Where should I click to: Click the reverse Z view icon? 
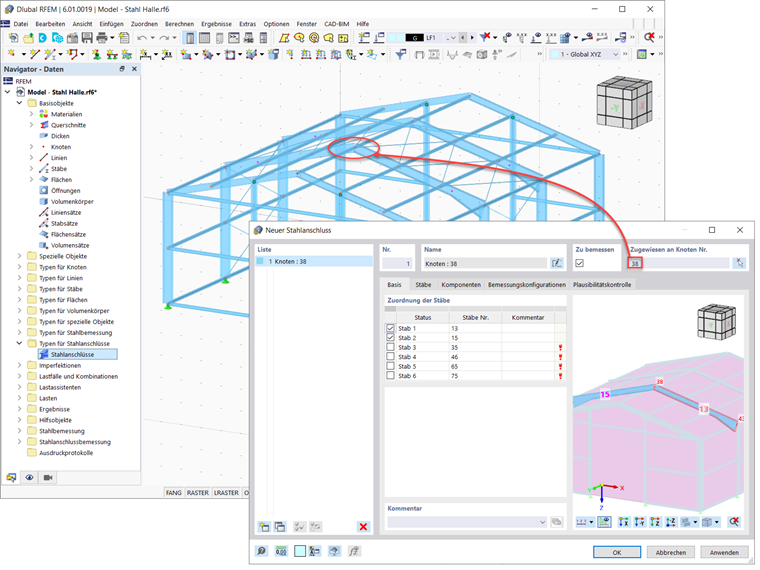[x=670, y=522]
